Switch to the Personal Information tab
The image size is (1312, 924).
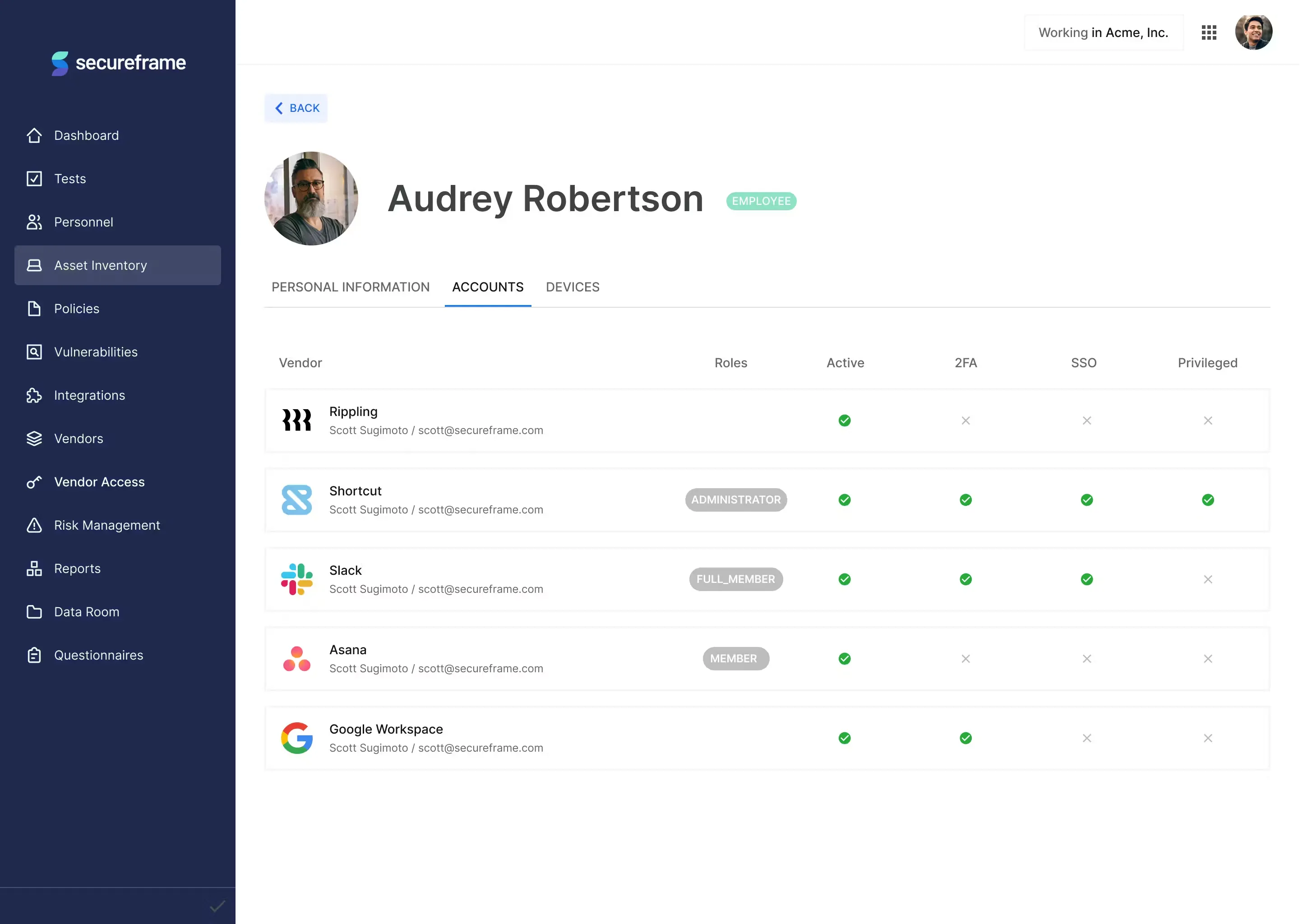(x=350, y=287)
